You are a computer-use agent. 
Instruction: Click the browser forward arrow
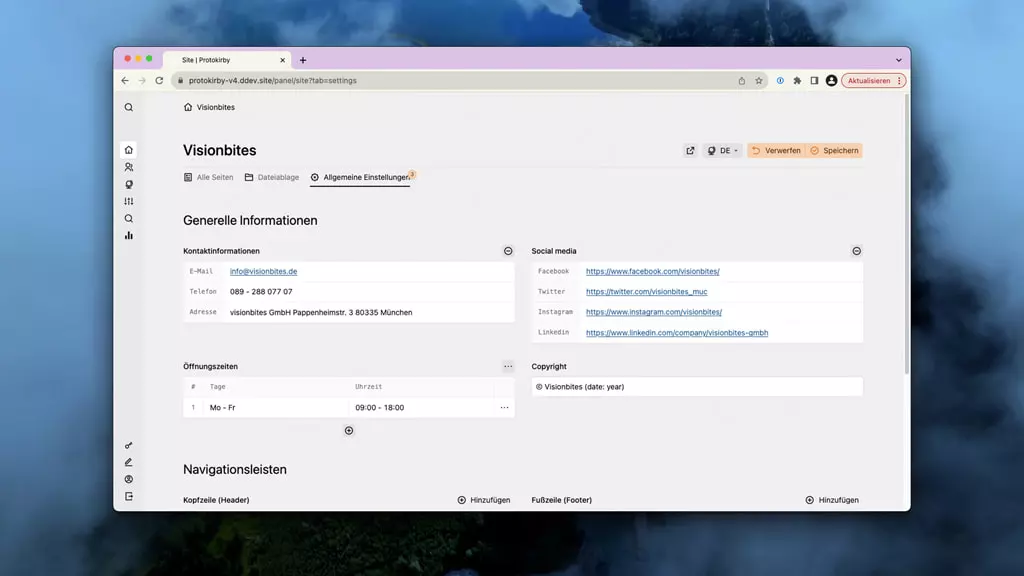pos(142,80)
